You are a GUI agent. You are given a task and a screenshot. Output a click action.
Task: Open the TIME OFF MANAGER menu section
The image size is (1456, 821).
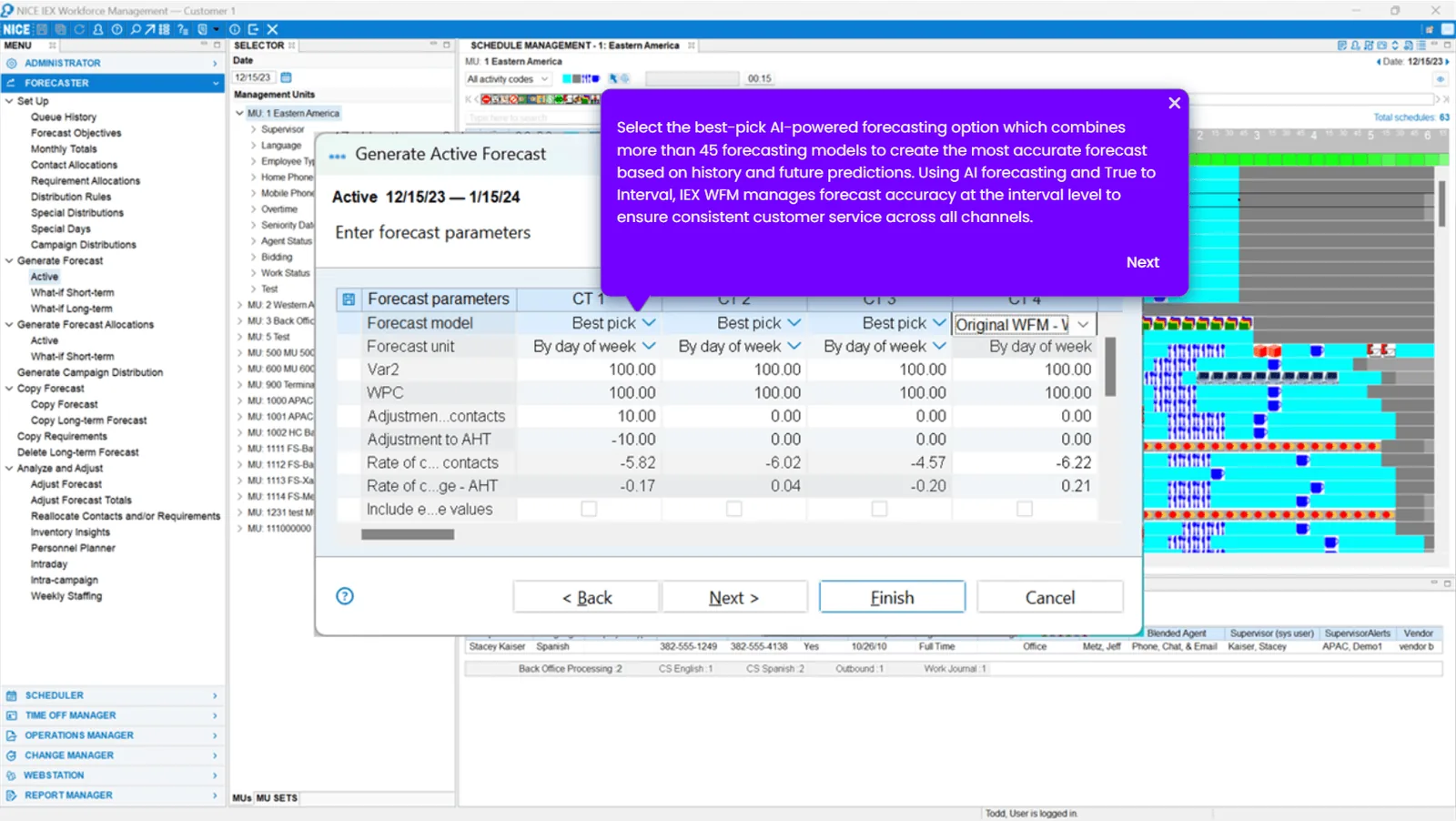tap(113, 715)
